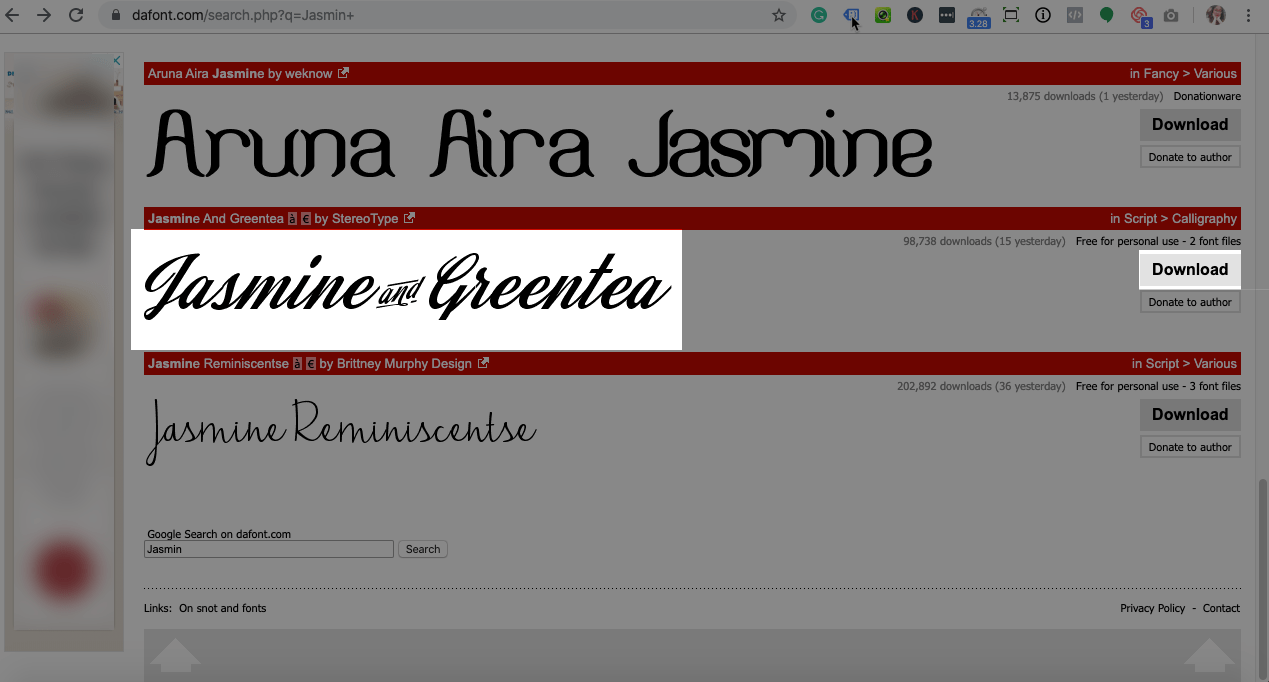Open the speedometer extension showing 3.28
The height and width of the screenshot is (682, 1269).
click(x=979, y=17)
